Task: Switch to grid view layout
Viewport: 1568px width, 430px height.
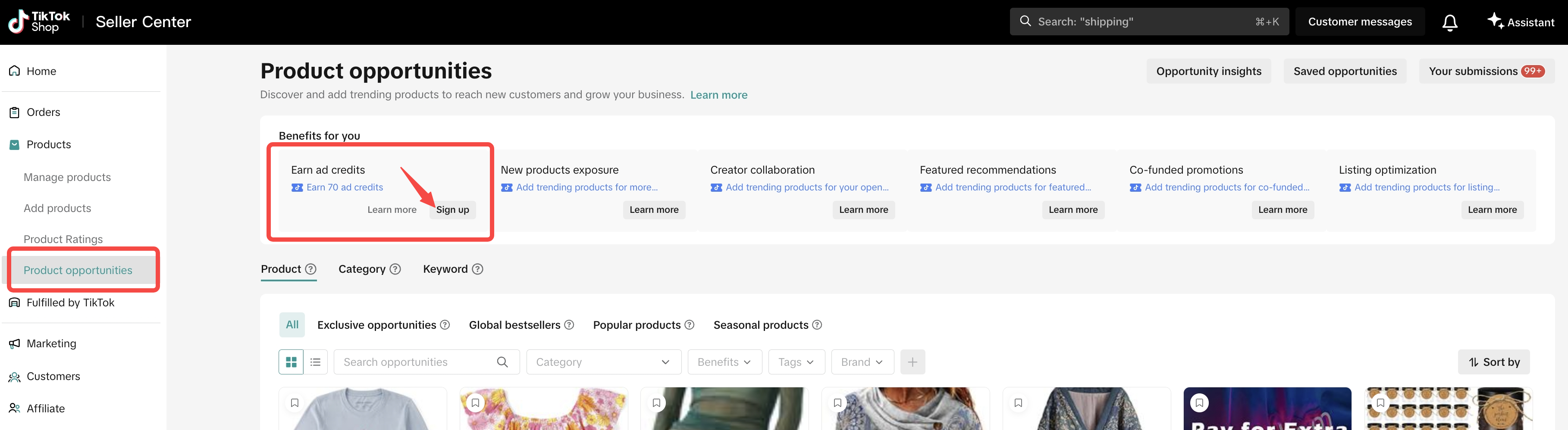Action: pyautogui.click(x=291, y=362)
